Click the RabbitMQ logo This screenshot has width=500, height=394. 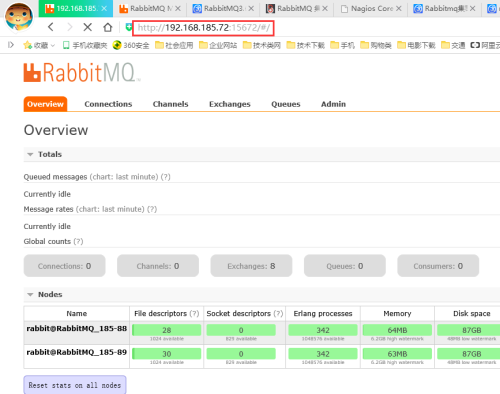point(82,72)
